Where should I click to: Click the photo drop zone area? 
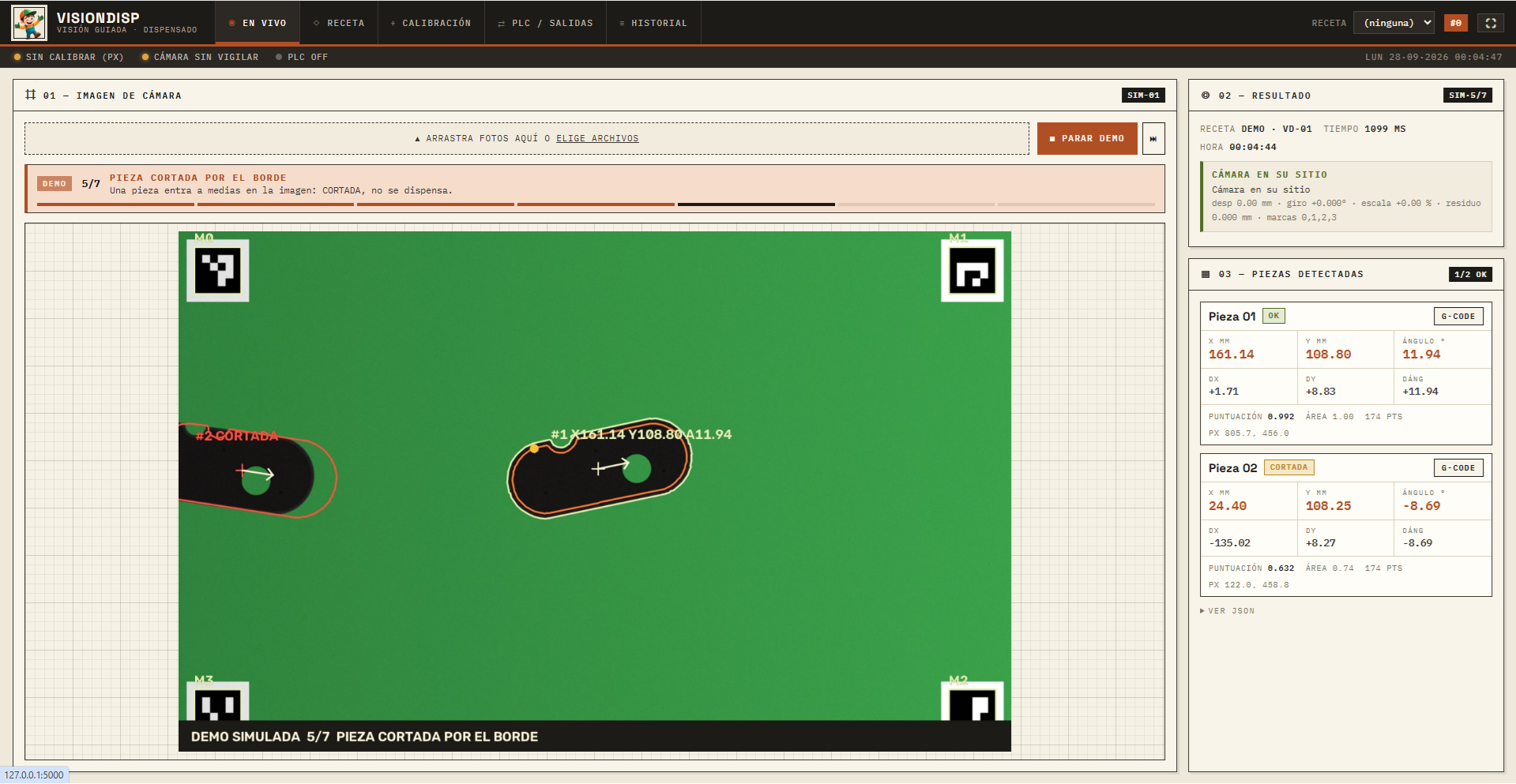point(527,138)
